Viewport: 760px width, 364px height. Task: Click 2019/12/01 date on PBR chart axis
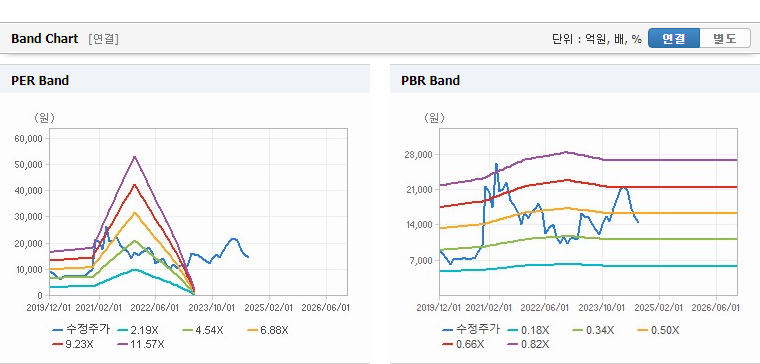point(440,308)
